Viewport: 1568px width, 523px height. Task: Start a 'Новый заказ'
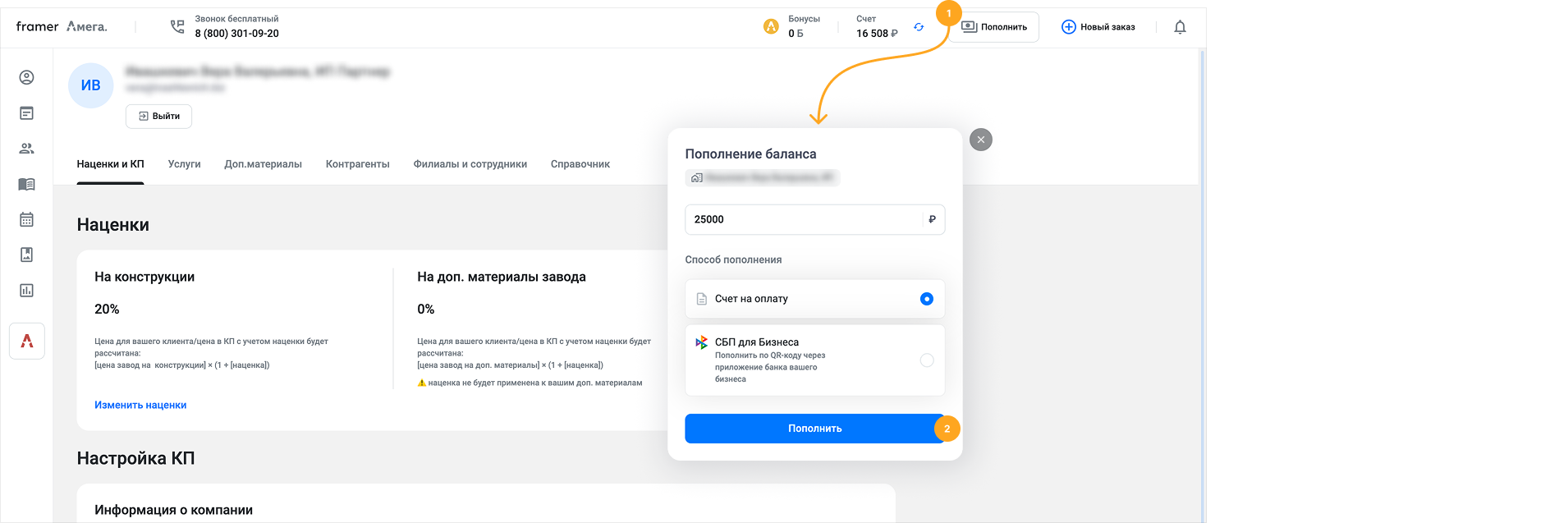tap(1098, 27)
